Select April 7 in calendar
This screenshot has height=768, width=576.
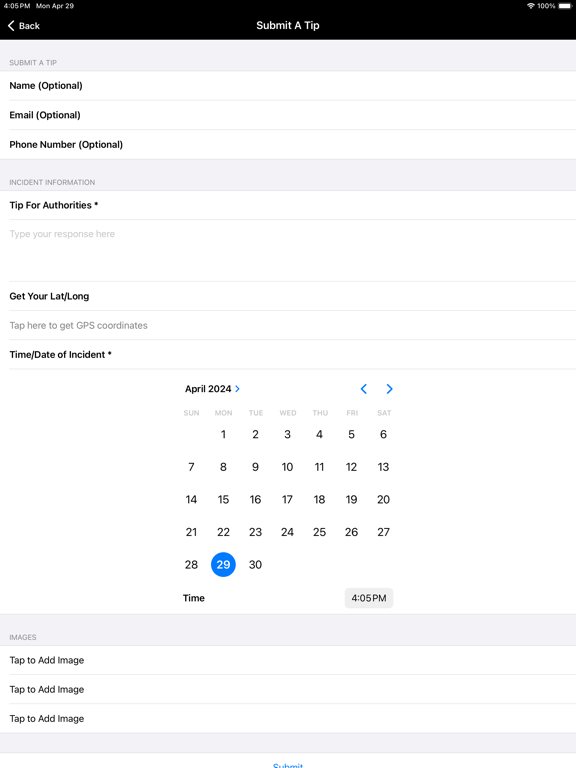pyautogui.click(x=192, y=467)
